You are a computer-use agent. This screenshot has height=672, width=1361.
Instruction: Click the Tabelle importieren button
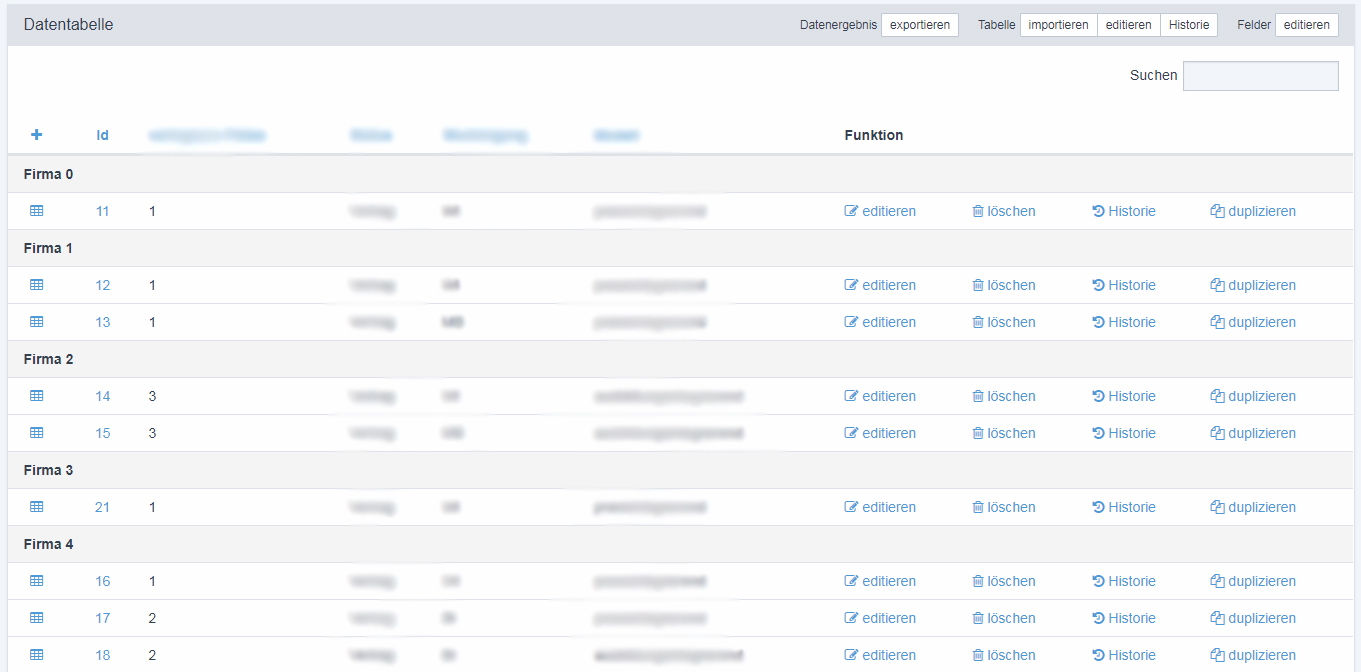(x=1058, y=24)
